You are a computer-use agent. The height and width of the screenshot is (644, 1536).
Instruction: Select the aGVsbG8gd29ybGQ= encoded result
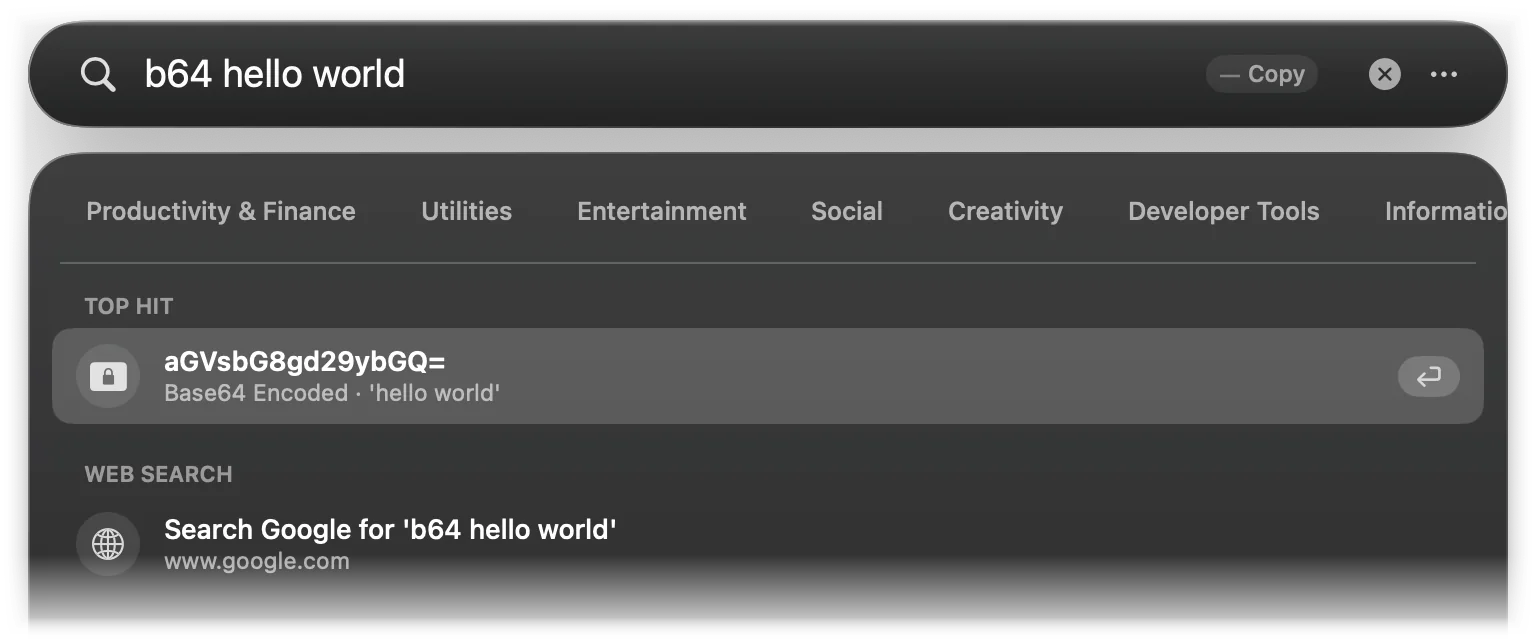767,376
